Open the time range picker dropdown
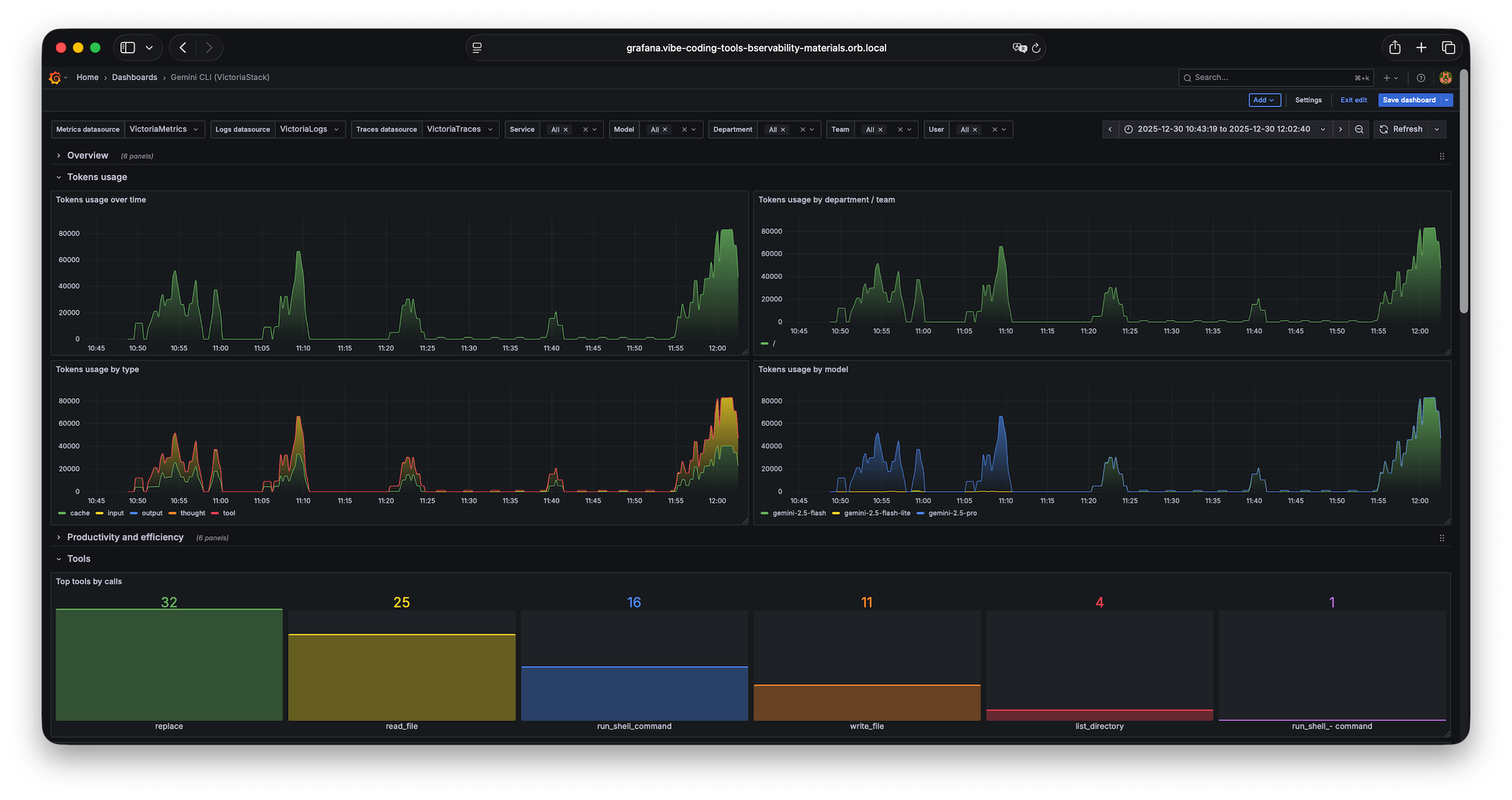The image size is (1512, 800). click(1225, 129)
